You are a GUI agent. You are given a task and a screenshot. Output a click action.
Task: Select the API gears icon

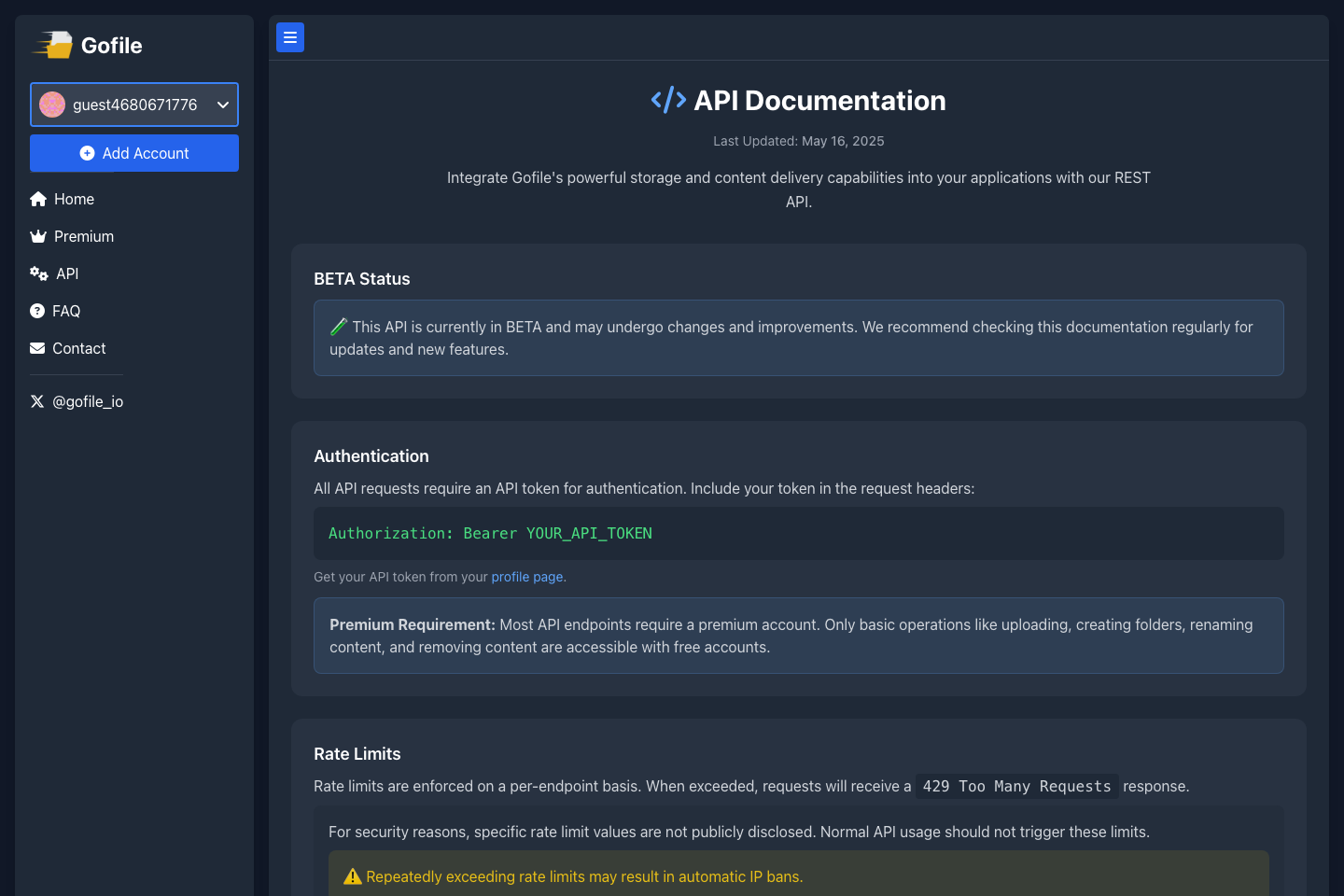pos(37,273)
